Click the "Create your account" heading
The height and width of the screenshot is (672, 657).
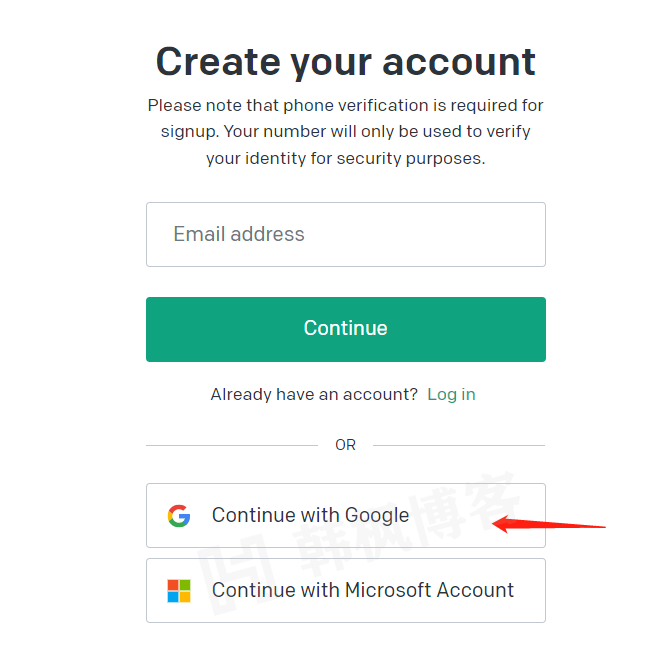point(346,62)
